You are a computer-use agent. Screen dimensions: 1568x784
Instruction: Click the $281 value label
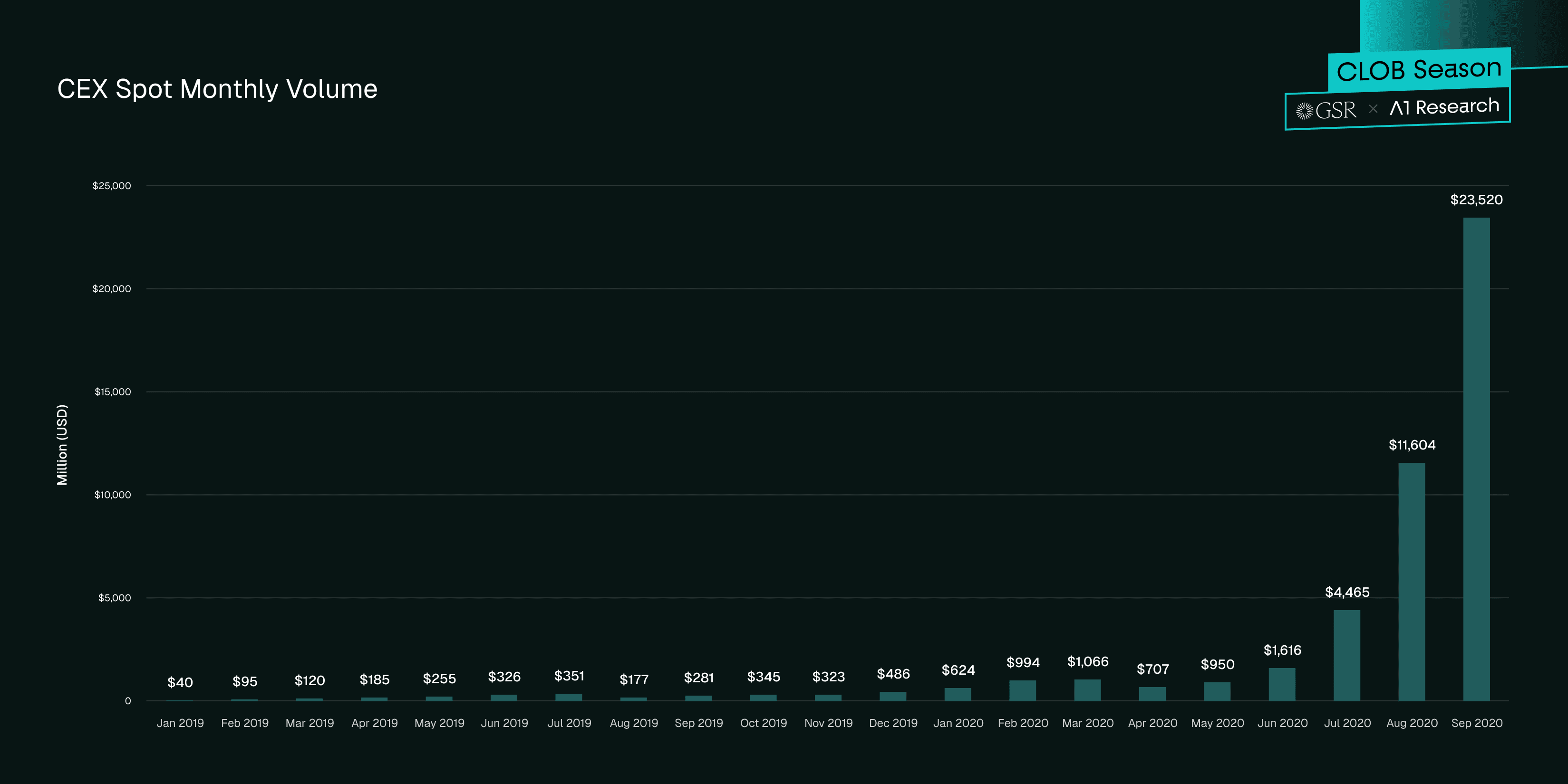699,678
